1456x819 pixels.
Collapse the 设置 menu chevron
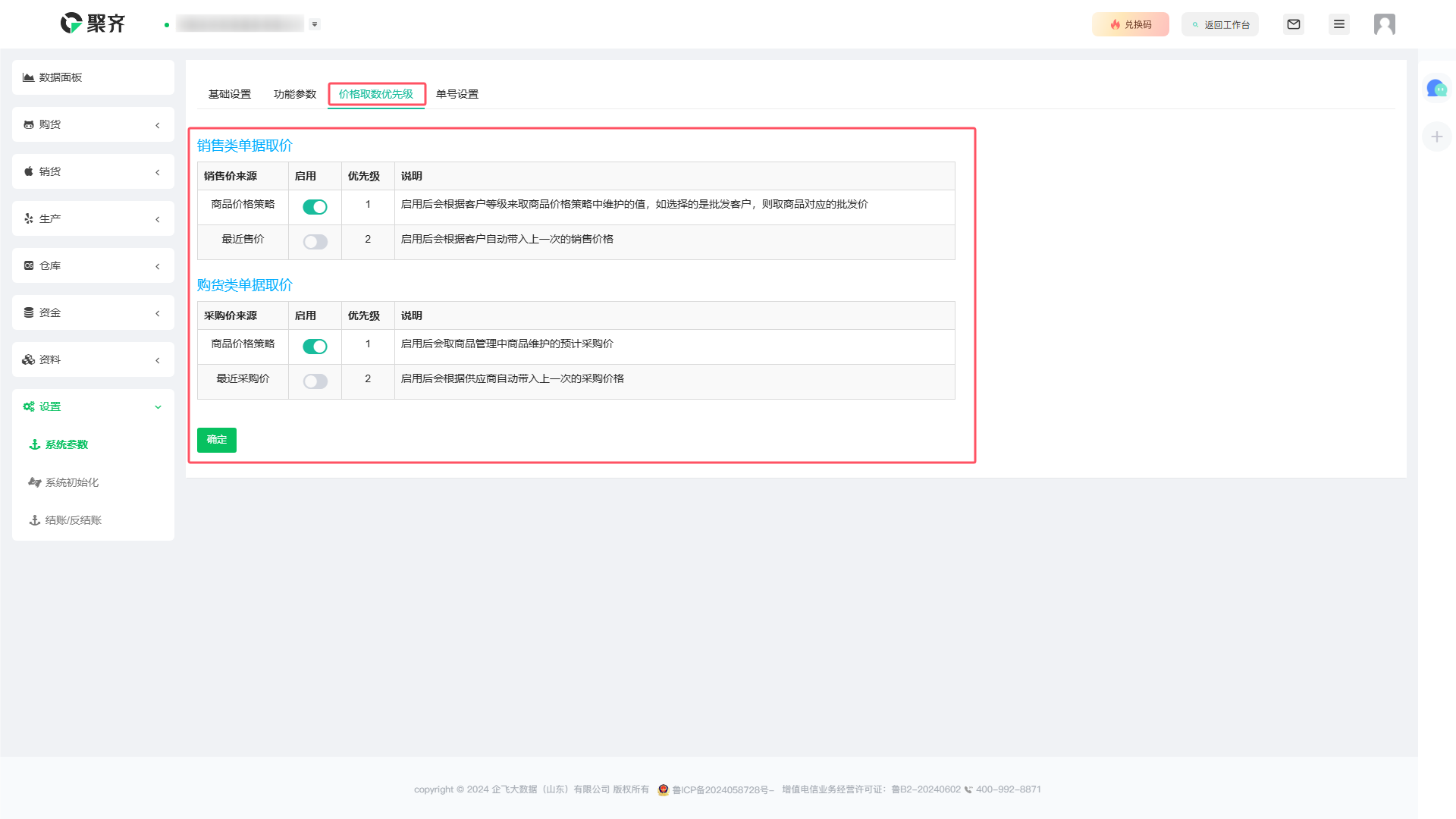click(158, 407)
